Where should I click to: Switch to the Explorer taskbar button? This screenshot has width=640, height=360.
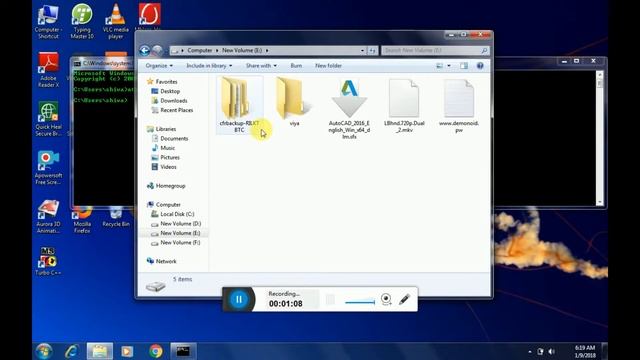(100, 351)
